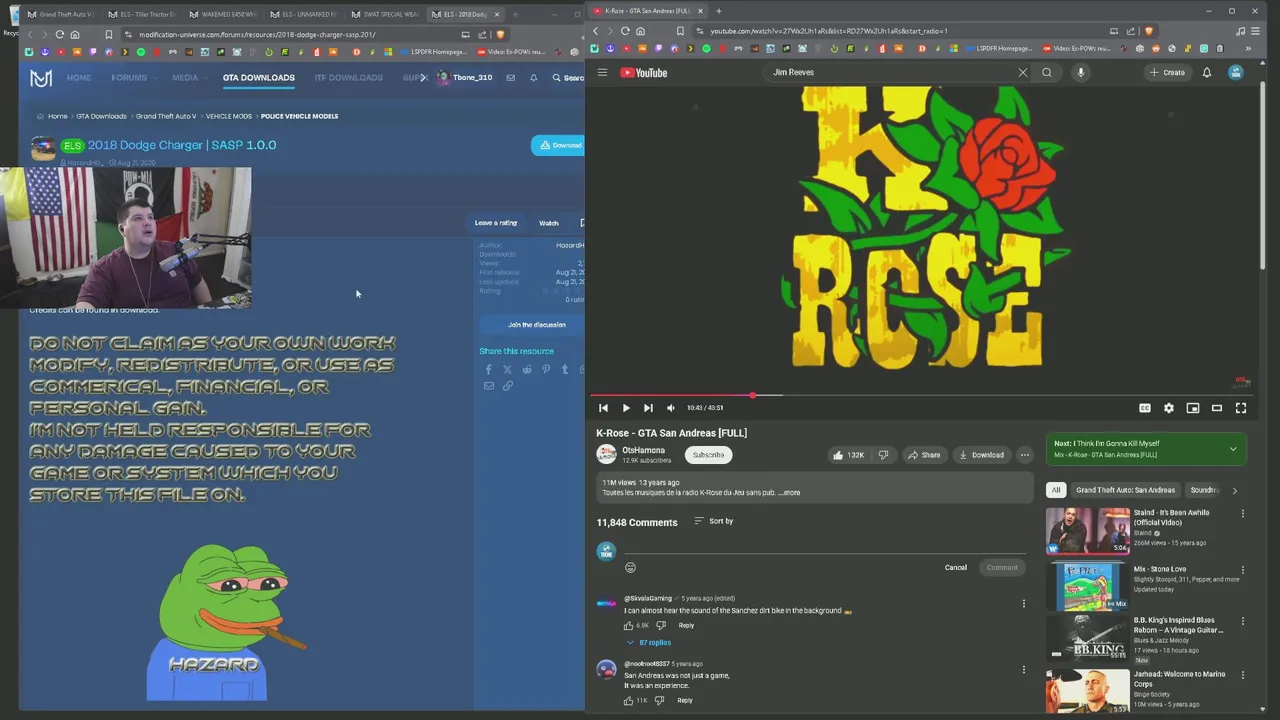Download the 2018 Dodge Charger resource

point(560,145)
